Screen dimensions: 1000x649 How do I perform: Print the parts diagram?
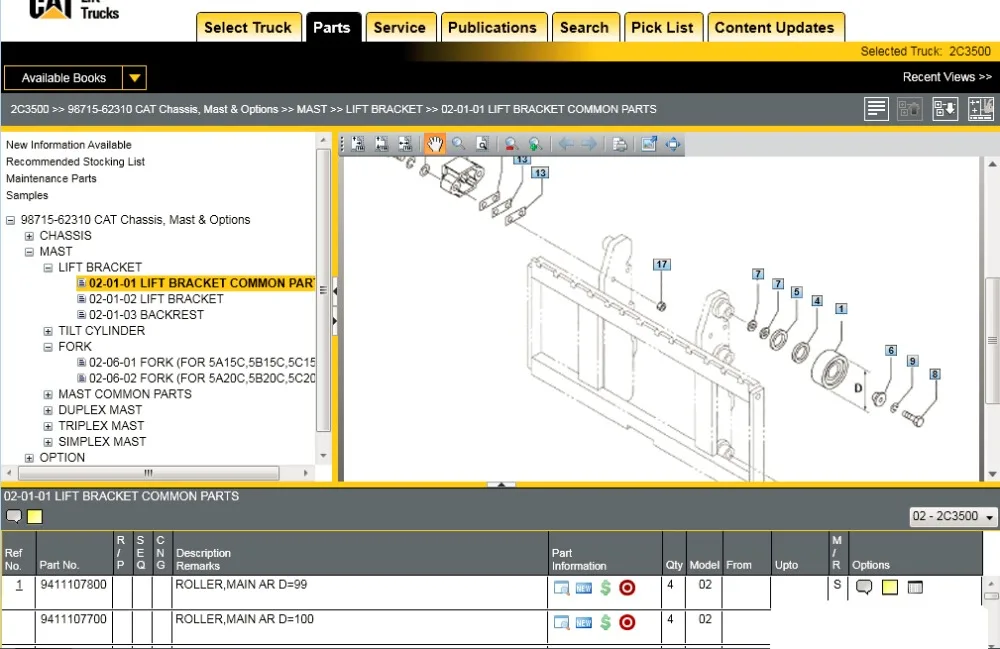[x=619, y=145]
